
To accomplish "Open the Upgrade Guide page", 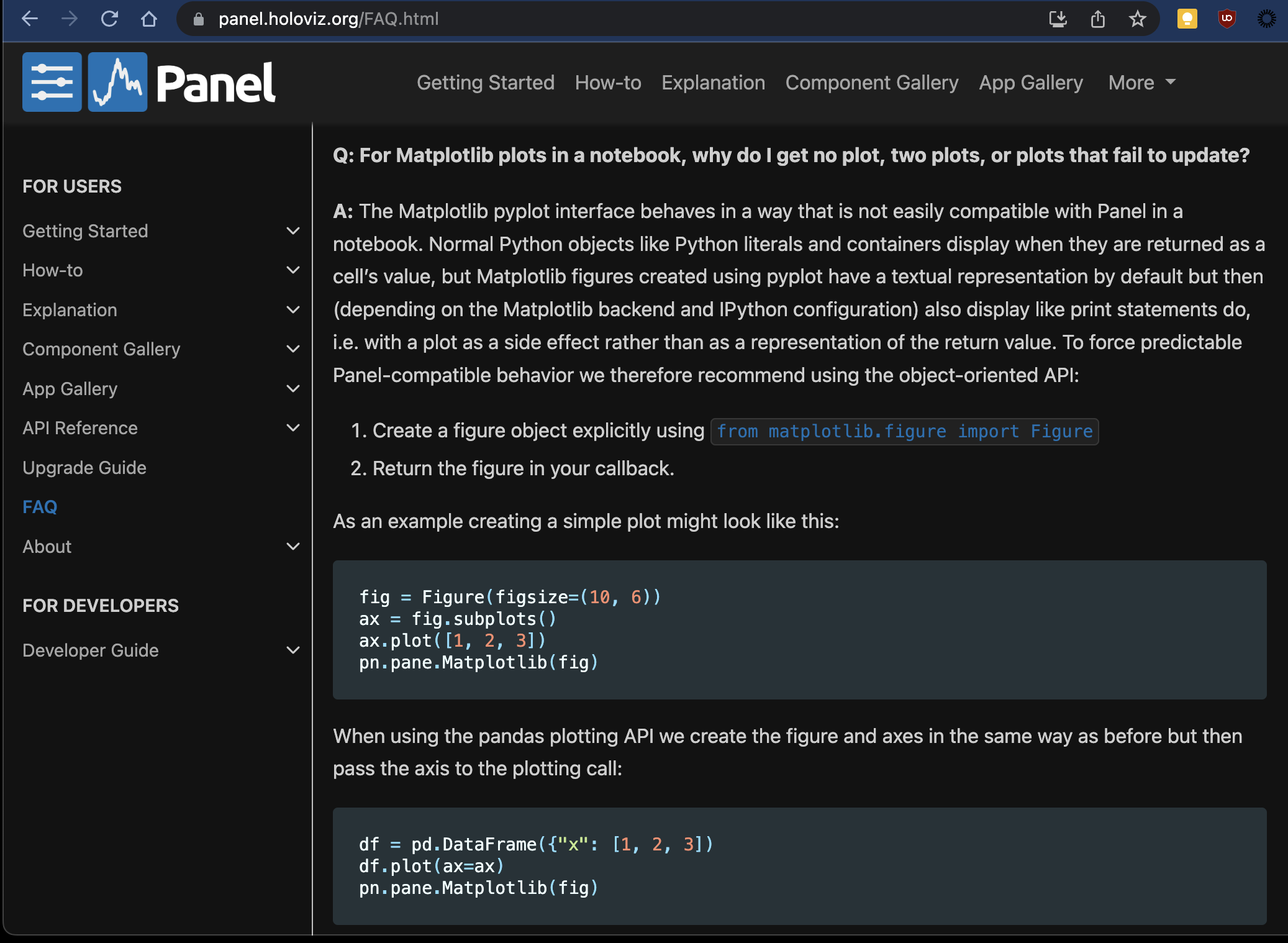I will (84, 467).
